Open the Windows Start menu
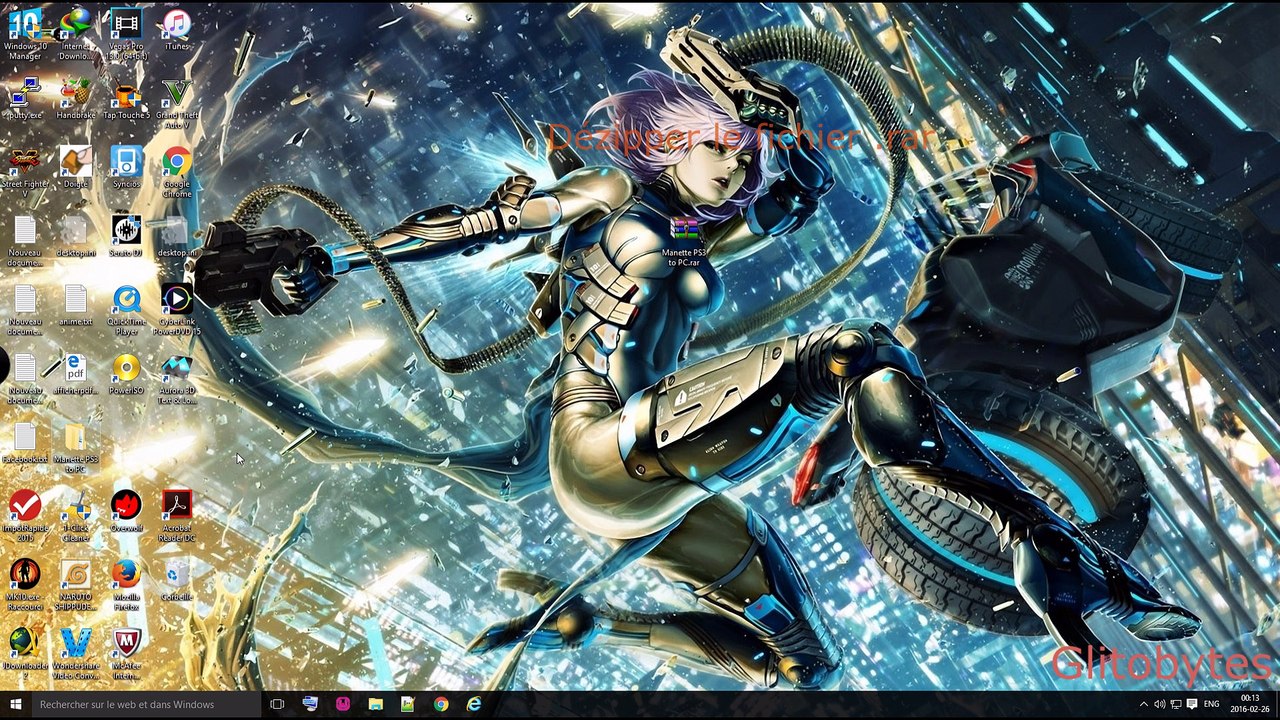1280x720 pixels. pyautogui.click(x=15, y=704)
